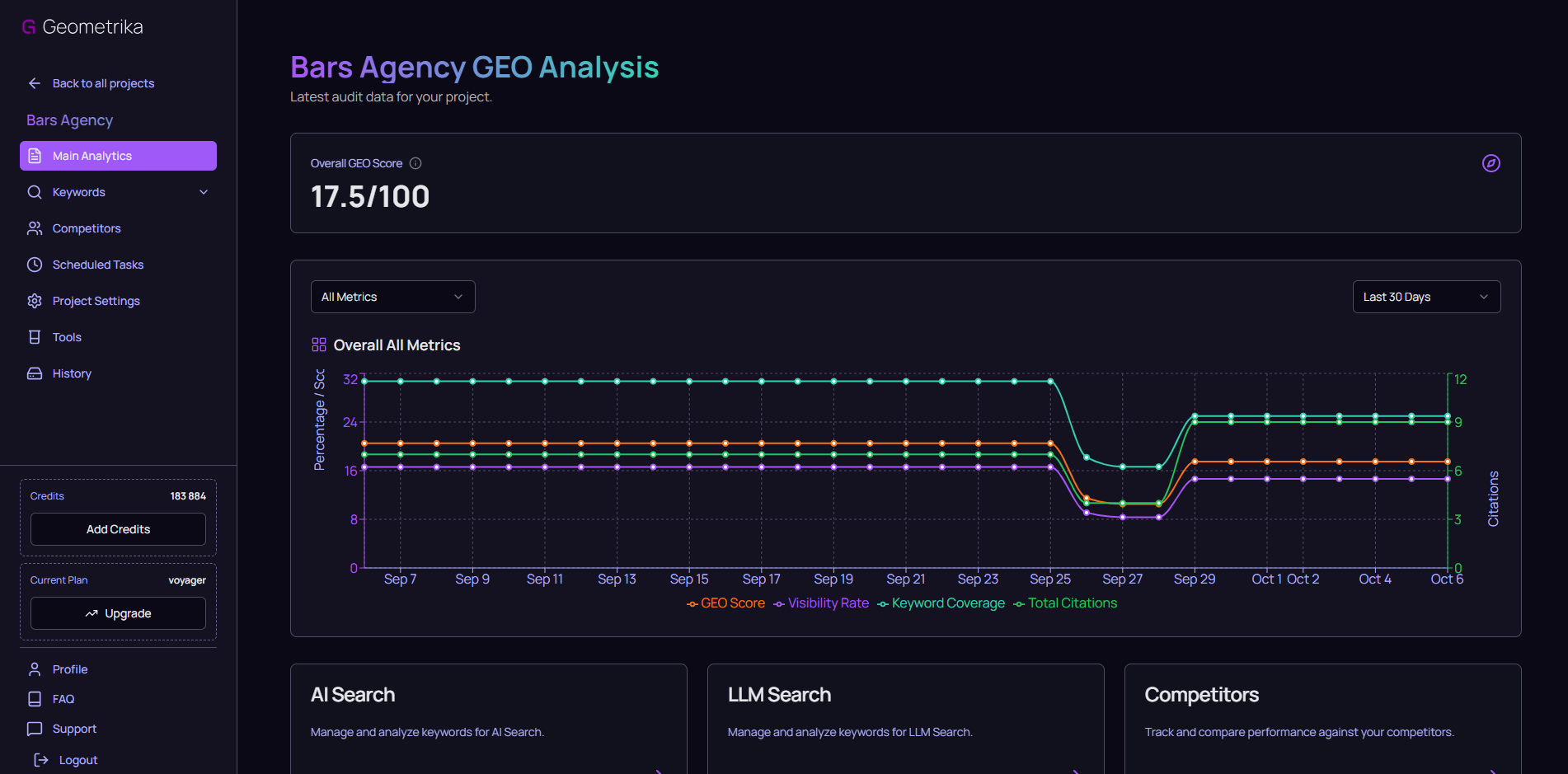This screenshot has height=774, width=1568.
Task: Select Main Analytics in the sidebar
Action: [92, 156]
